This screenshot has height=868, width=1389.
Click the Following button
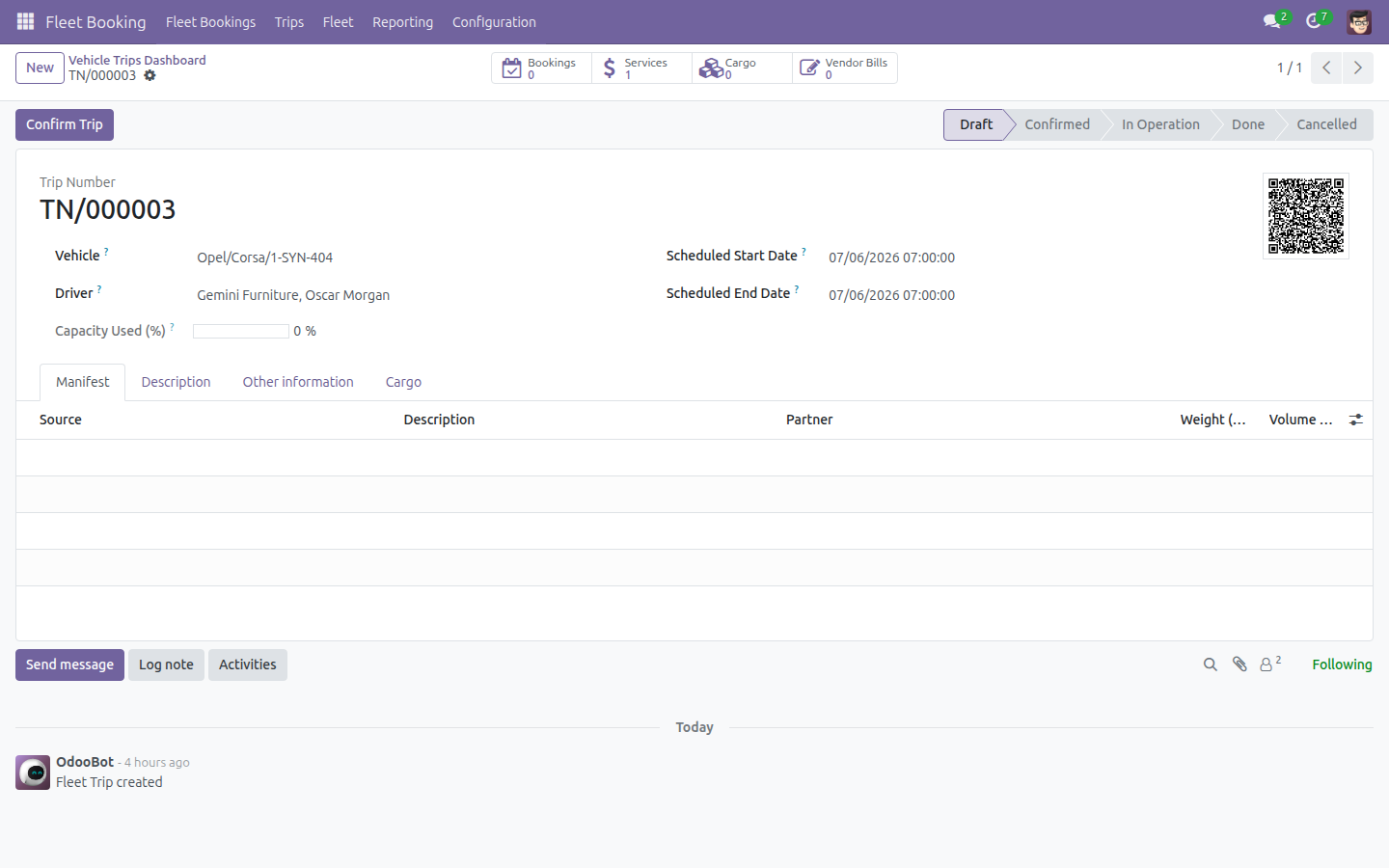(1342, 665)
